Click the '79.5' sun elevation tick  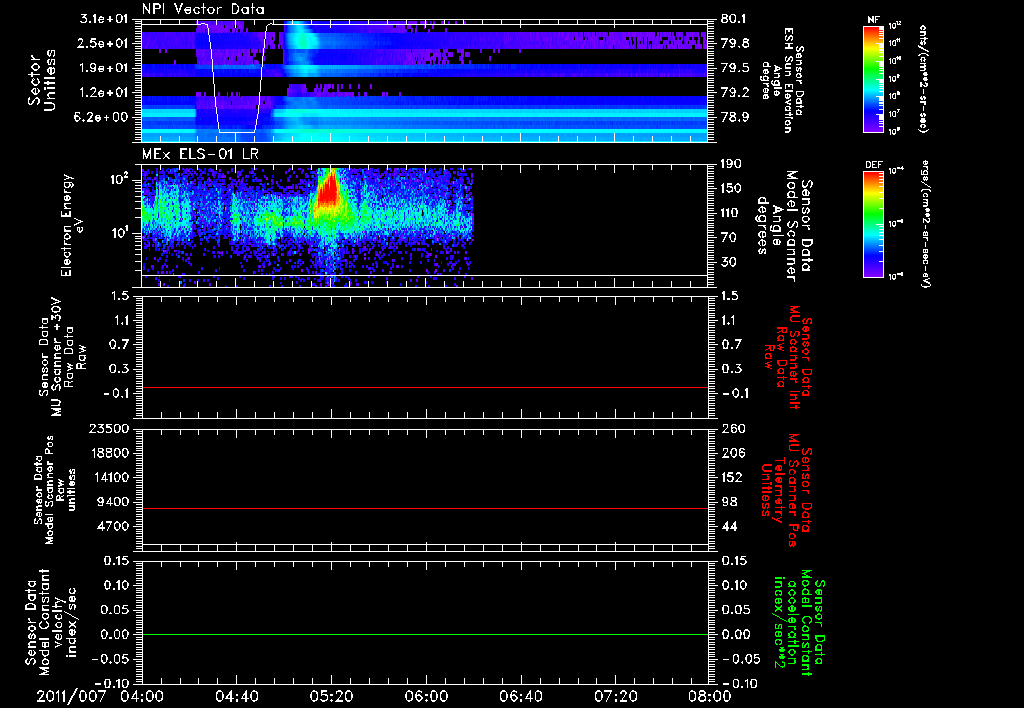735,68
